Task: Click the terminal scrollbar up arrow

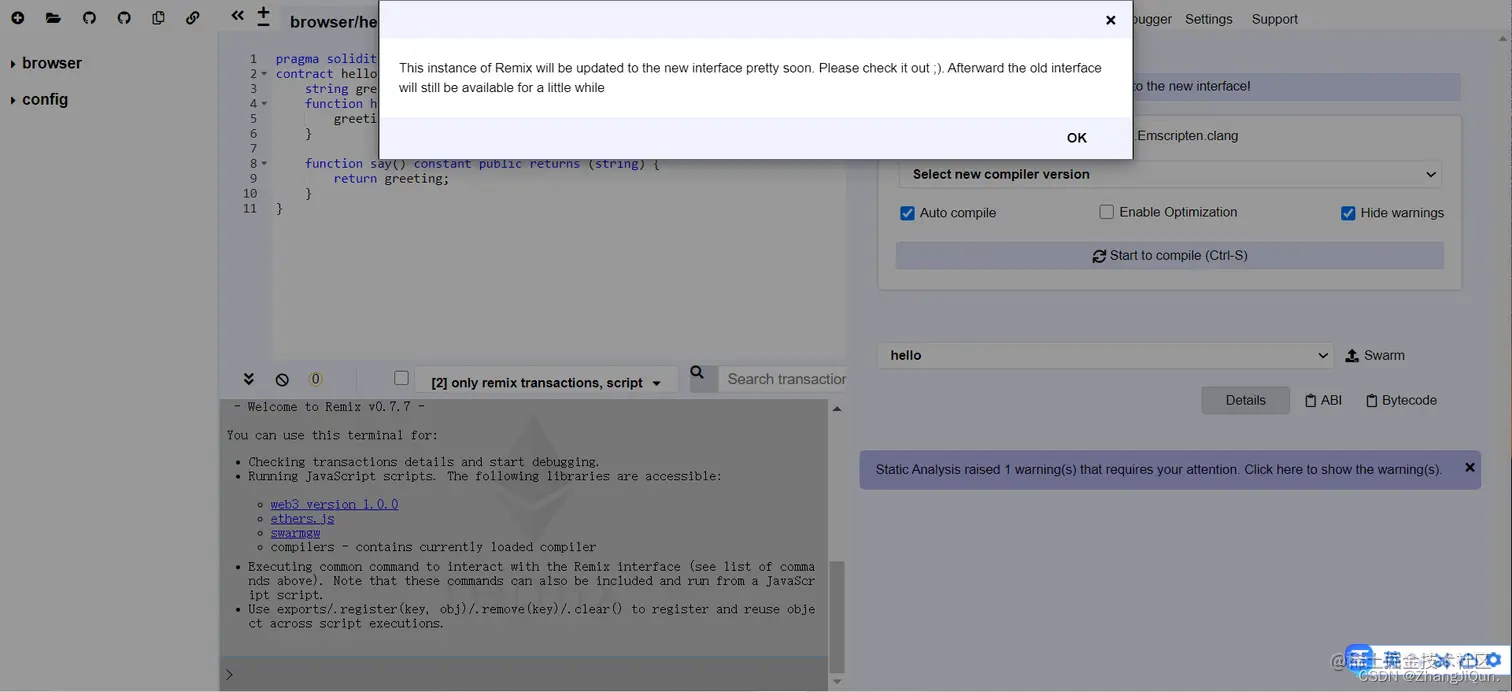Action: pos(837,408)
